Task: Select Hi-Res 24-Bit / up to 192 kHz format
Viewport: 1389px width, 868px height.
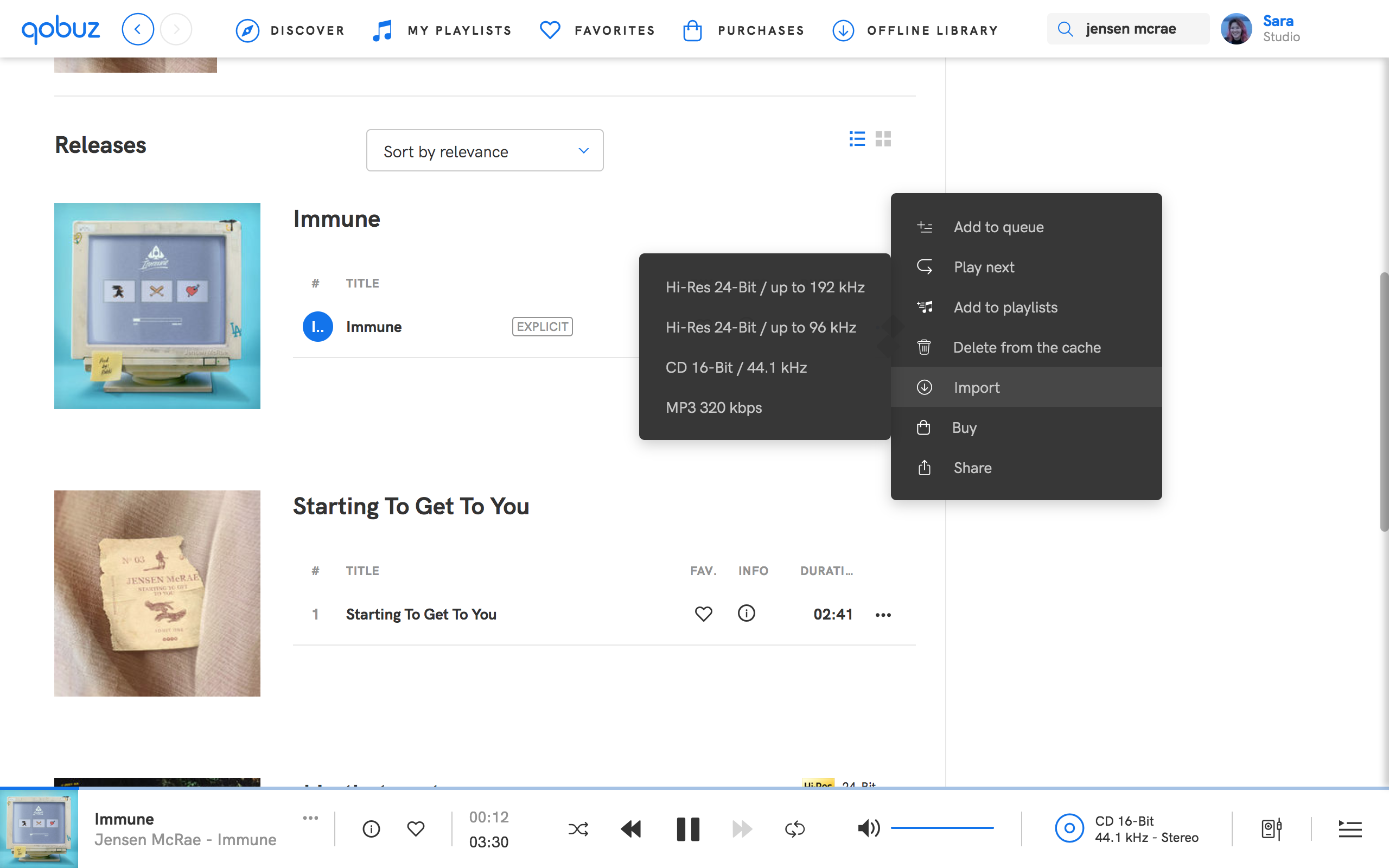Action: (764, 286)
